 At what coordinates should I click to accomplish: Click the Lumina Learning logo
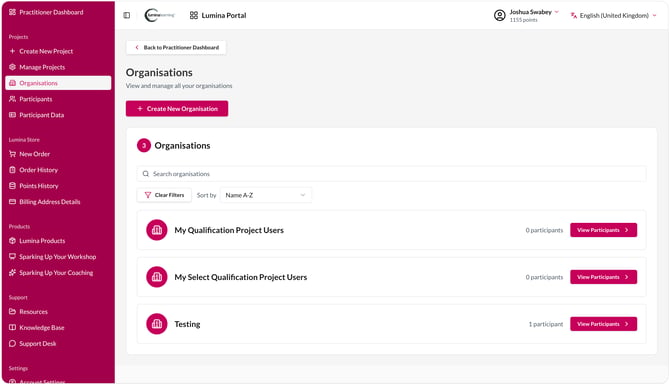[x=160, y=15]
